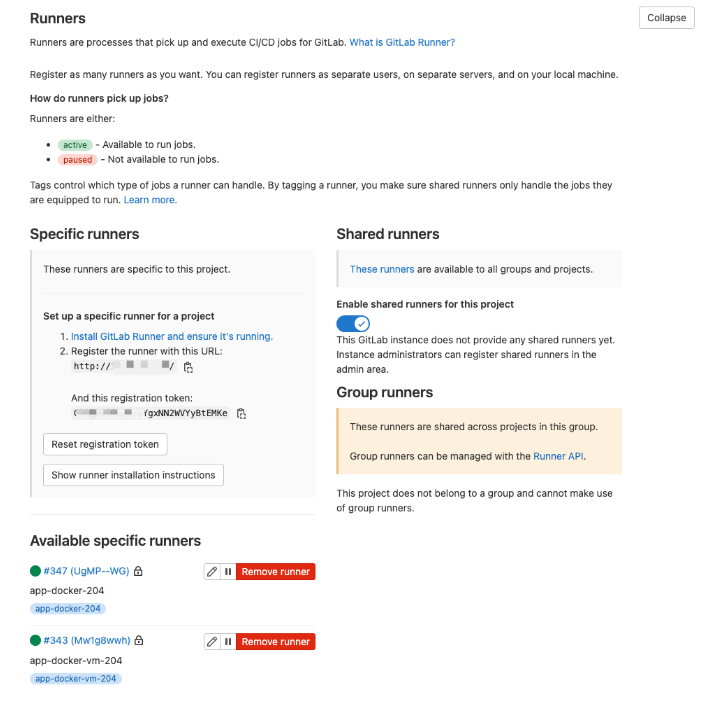Pause runner #347
The width and height of the screenshot is (708, 707).
(x=228, y=572)
